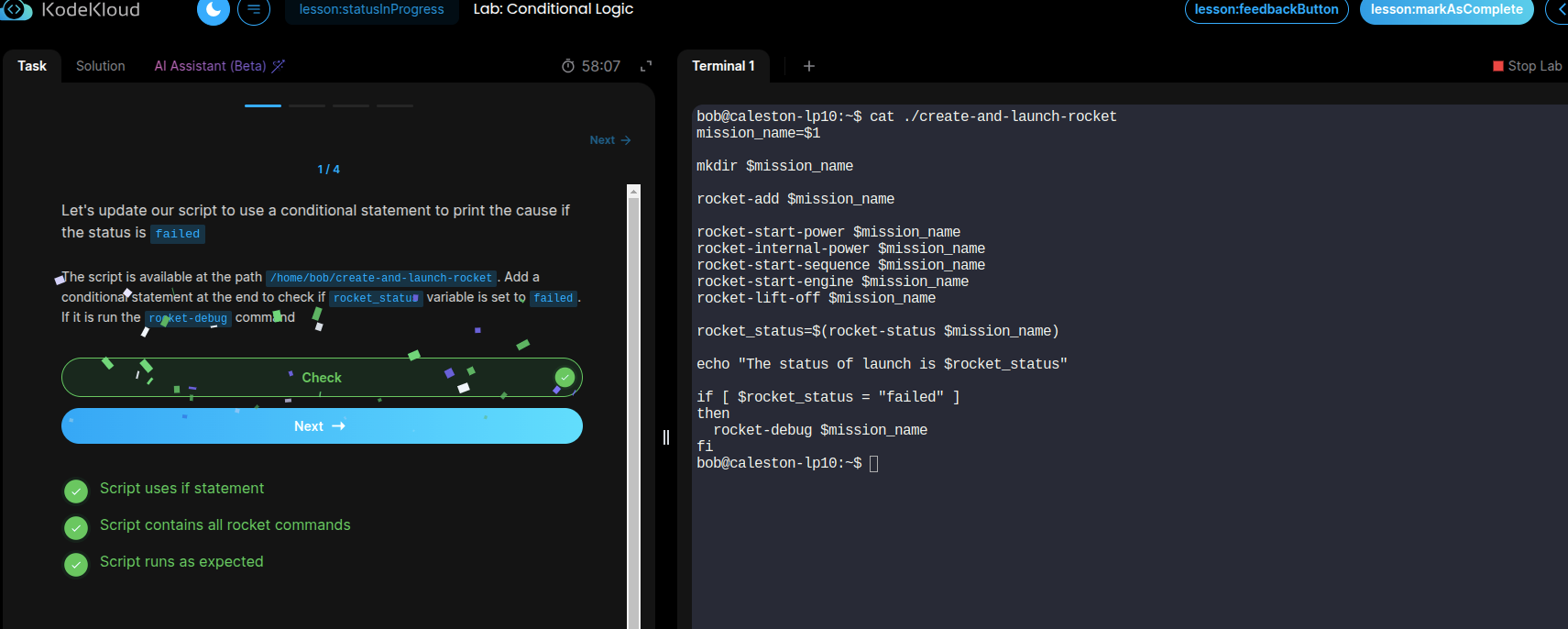Stop the lab with the red square

click(x=1498, y=66)
